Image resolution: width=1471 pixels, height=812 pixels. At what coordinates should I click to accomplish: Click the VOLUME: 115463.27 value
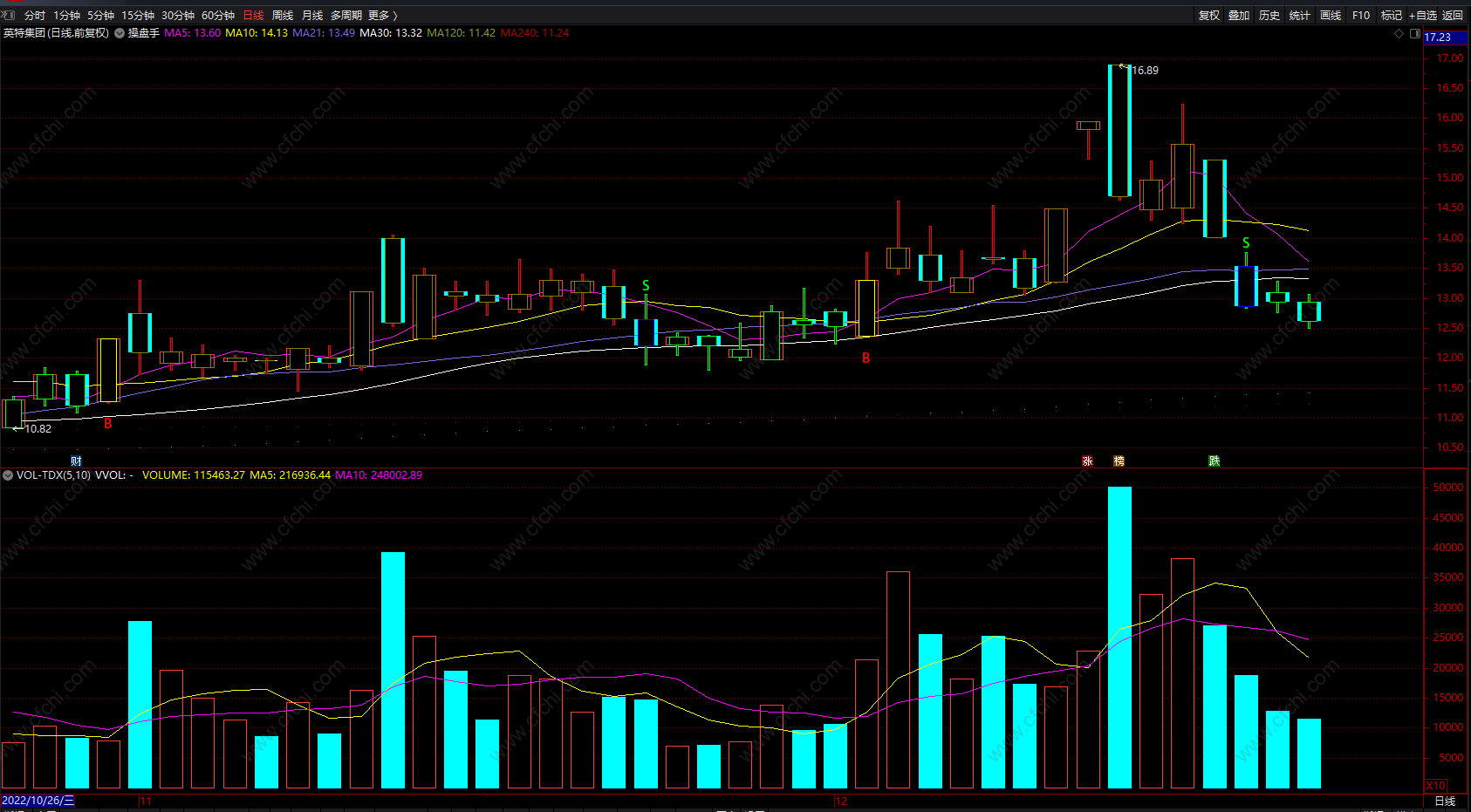(x=194, y=475)
